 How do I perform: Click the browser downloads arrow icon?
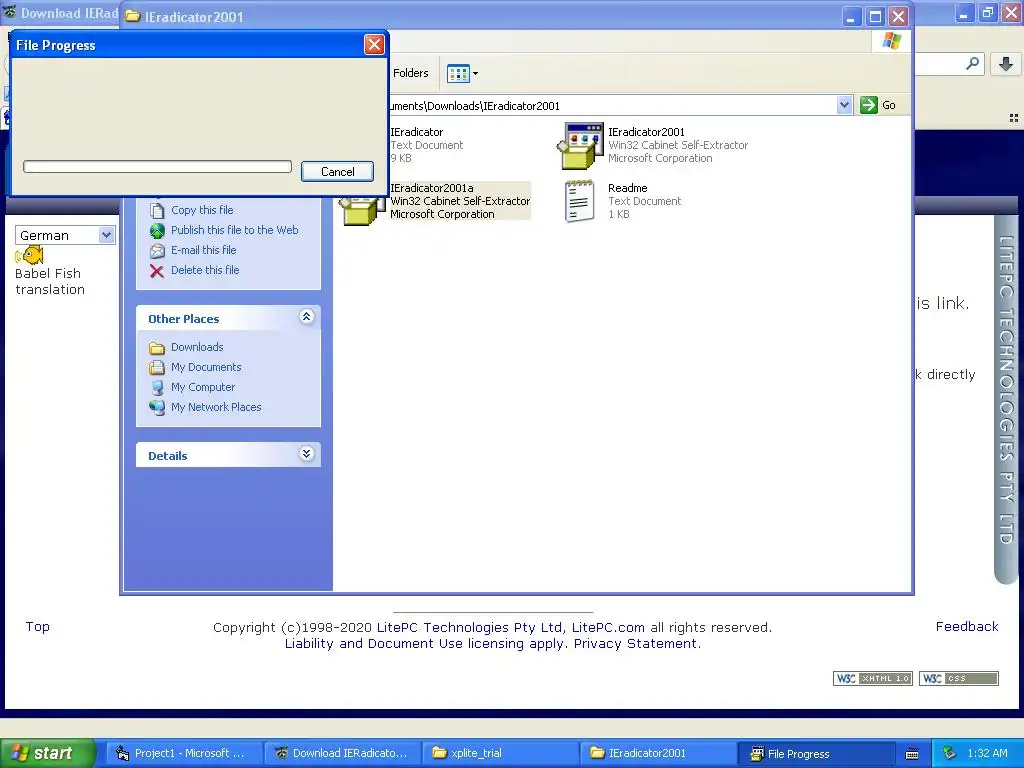coord(1006,64)
